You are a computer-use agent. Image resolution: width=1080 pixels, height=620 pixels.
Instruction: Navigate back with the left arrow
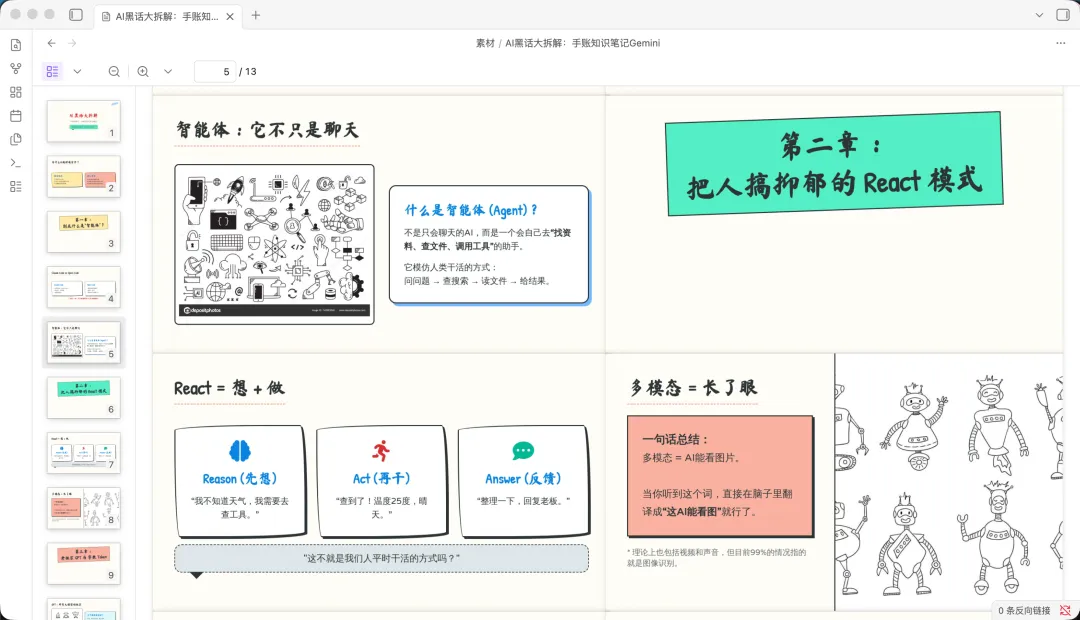(x=52, y=43)
